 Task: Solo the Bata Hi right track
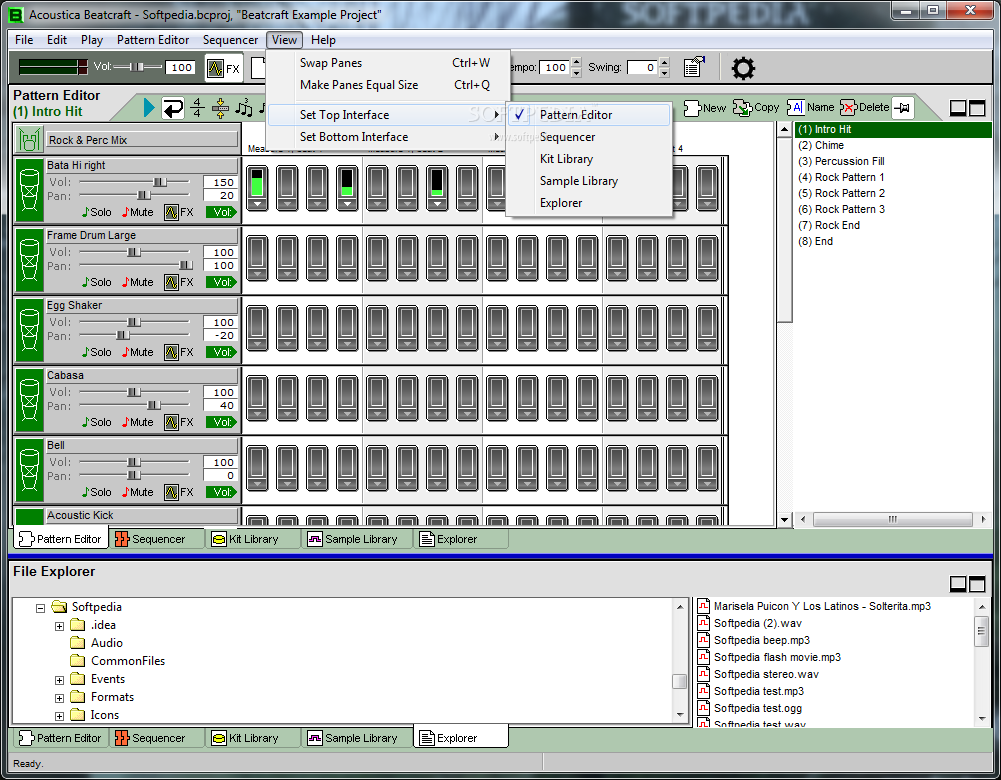tap(96, 213)
